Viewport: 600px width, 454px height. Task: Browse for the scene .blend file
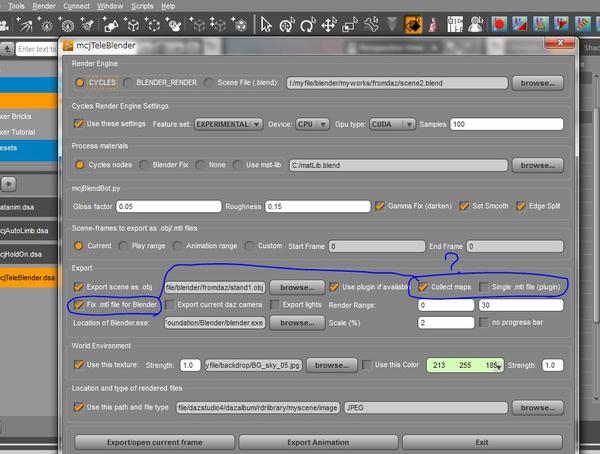tap(538, 83)
